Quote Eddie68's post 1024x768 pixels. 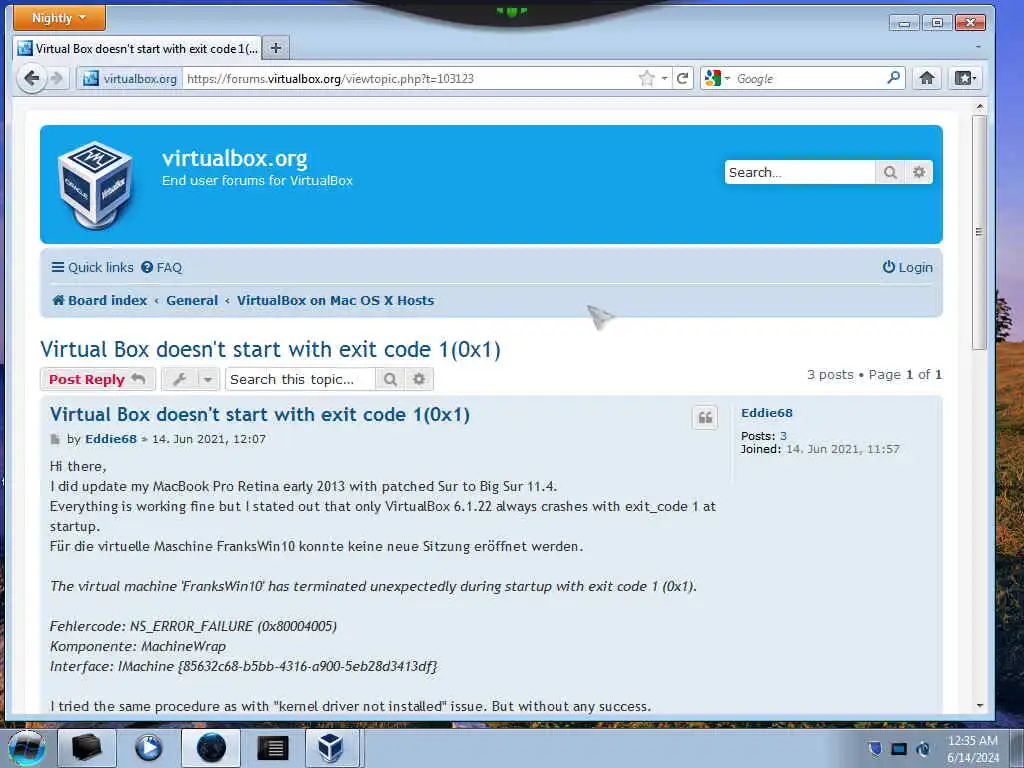click(x=705, y=417)
